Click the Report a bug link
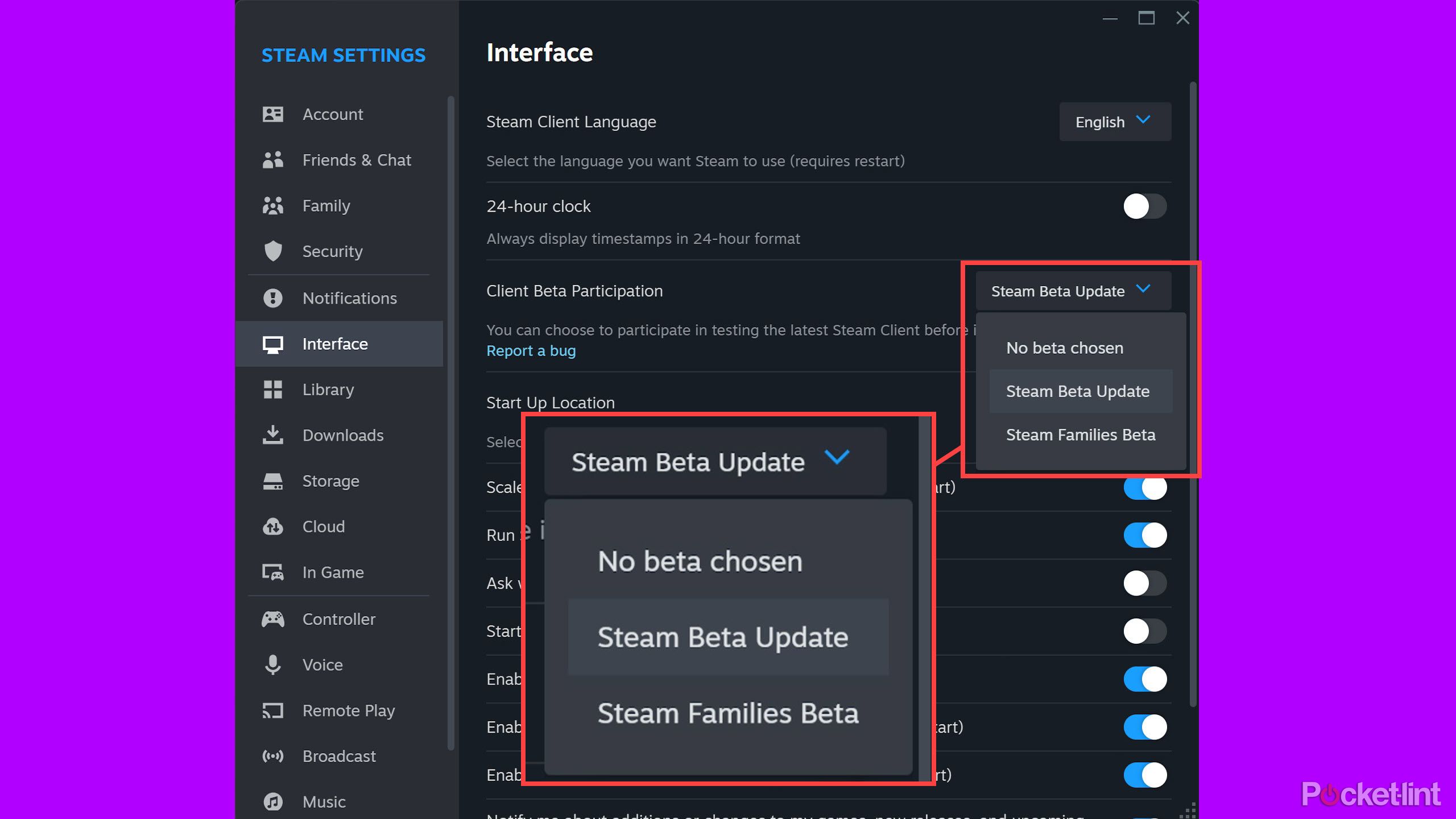This screenshot has height=819, width=1456. pyautogui.click(x=530, y=350)
